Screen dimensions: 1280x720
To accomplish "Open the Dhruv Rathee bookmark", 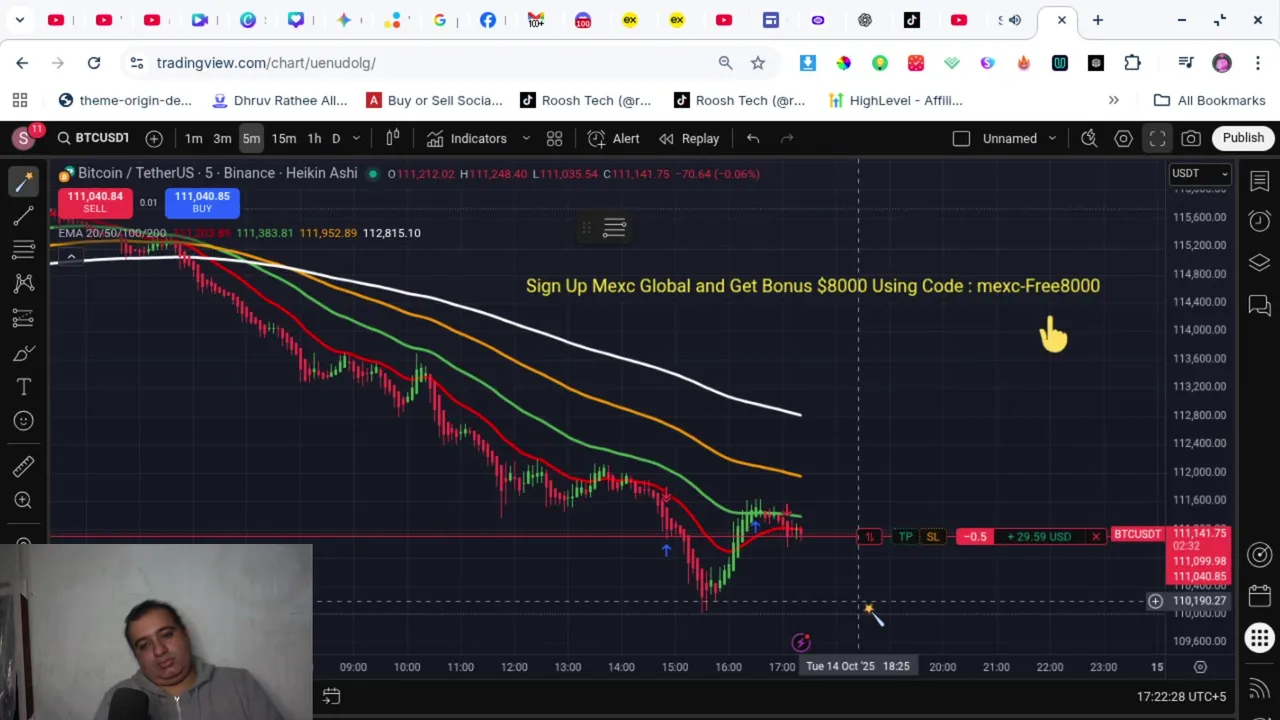I will click(x=280, y=100).
